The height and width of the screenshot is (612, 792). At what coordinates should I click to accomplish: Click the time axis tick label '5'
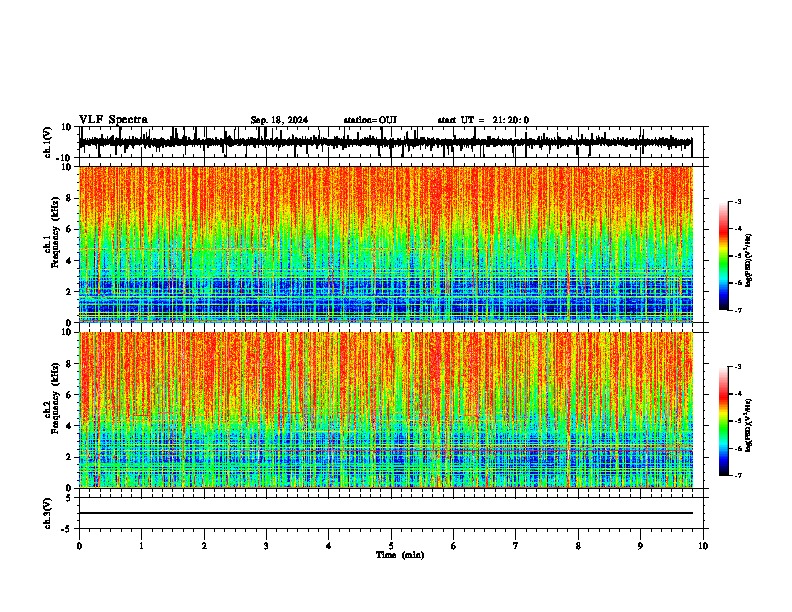(391, 546)
